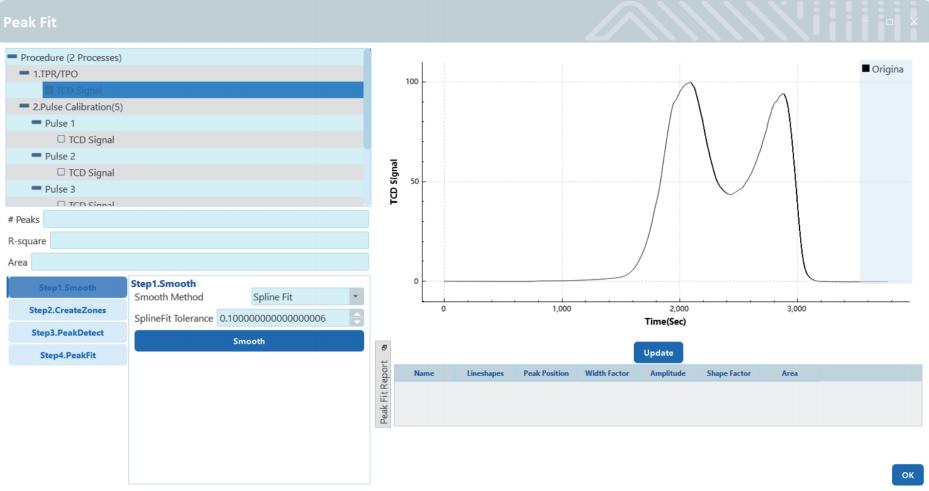Collapse the Pulse 3 tree node
This screenshot has width=929, height=491.
[37, 189]
